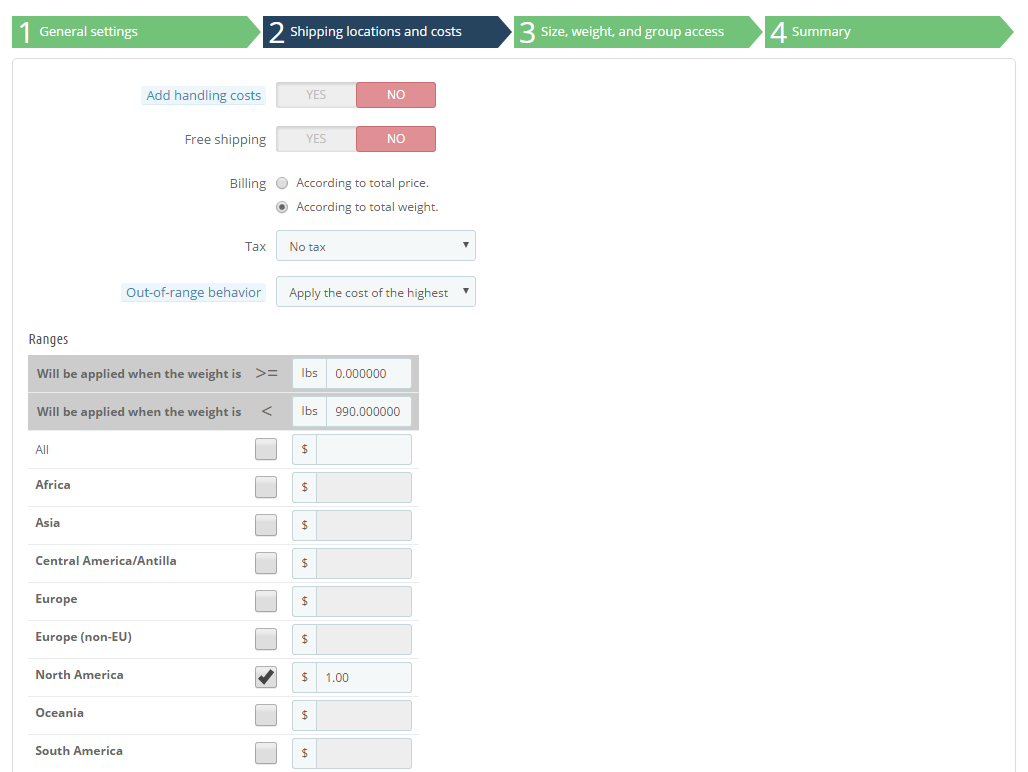Set Free shipping to YES
This screenshot has height=772, width=1028.
pyautogui.click(x=316, y=139)
